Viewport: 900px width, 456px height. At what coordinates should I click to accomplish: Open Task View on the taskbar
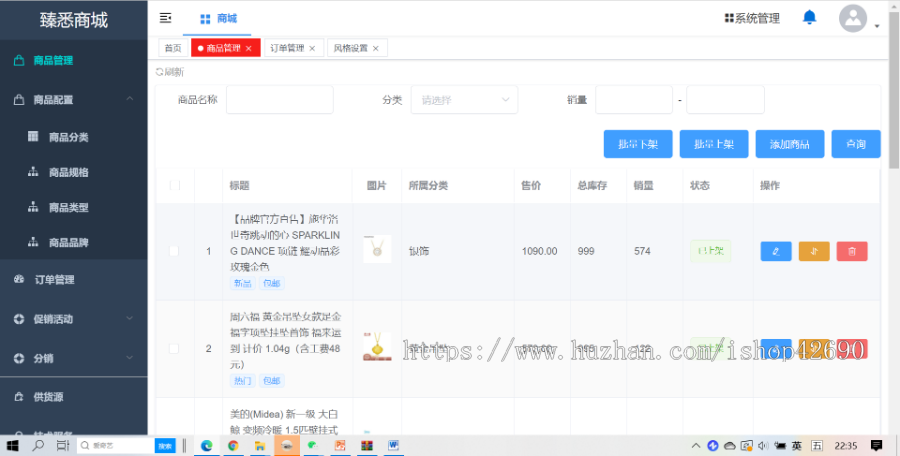(x=63, y=446)
